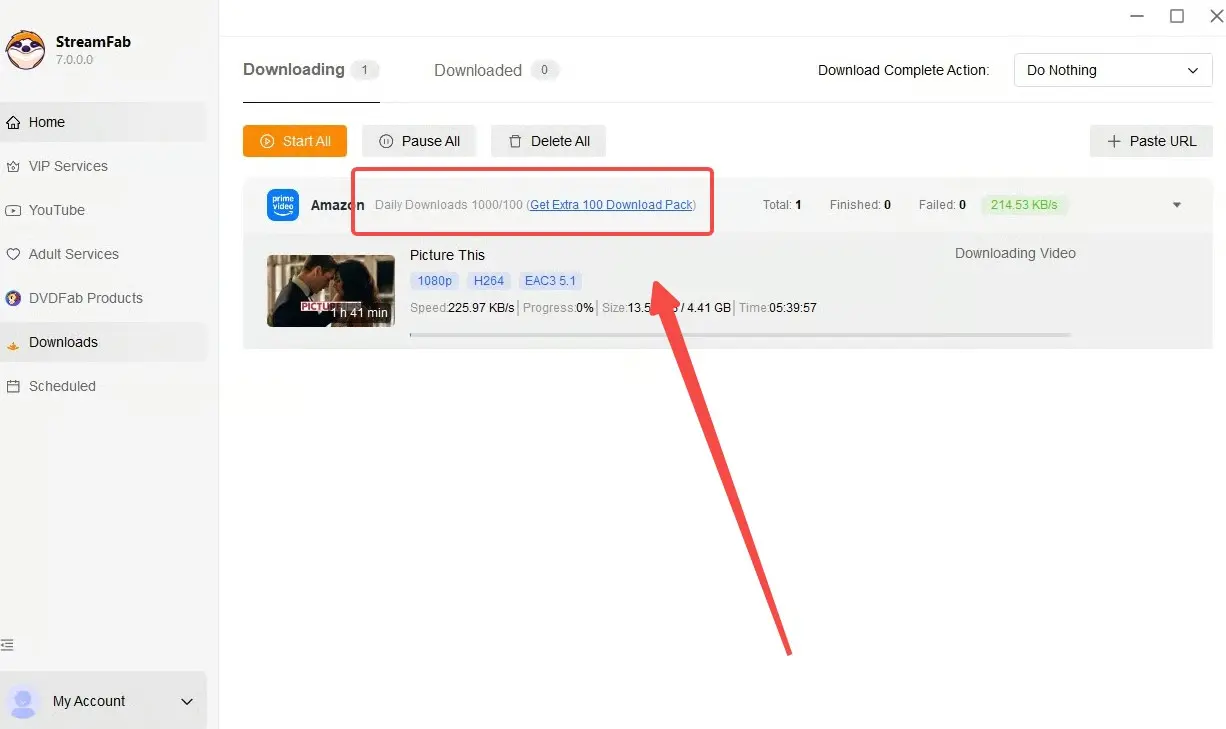Click the DVDFab Products icon

pyautogui.click(x=13, y=298)
